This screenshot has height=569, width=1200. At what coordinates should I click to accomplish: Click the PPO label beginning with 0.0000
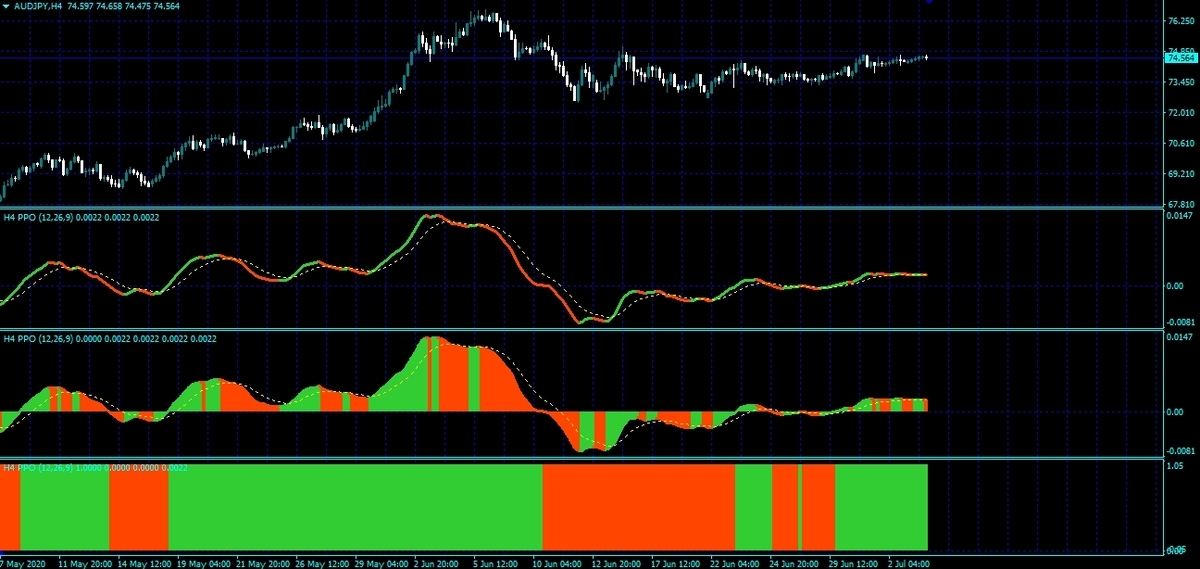(x=110, y=339)
